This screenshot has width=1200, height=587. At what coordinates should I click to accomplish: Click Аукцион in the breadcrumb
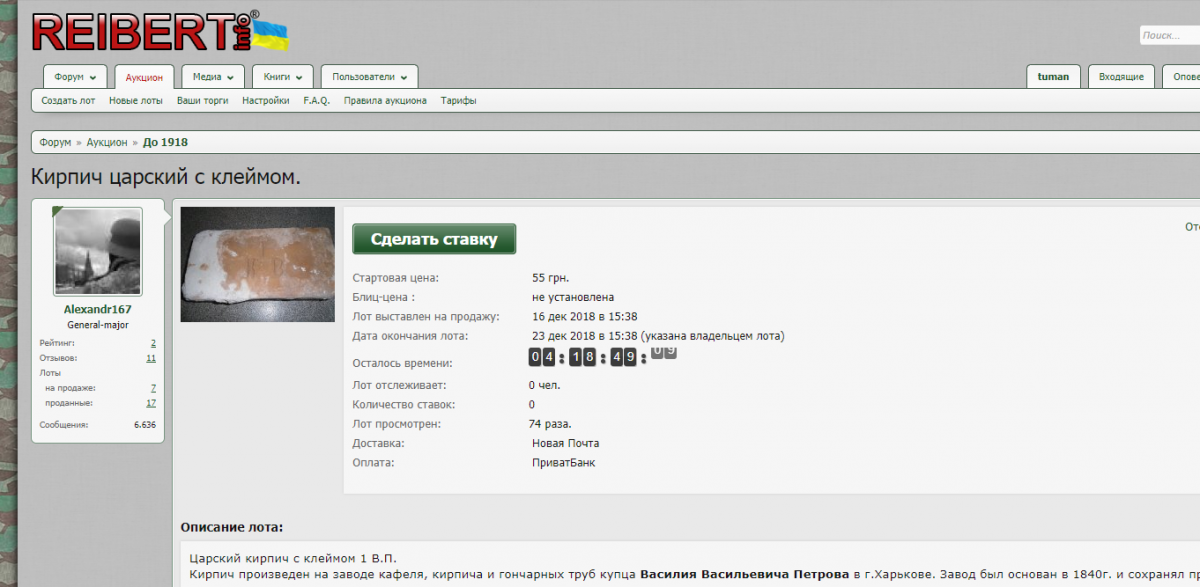pyautogui.click(x=107, y=142)
